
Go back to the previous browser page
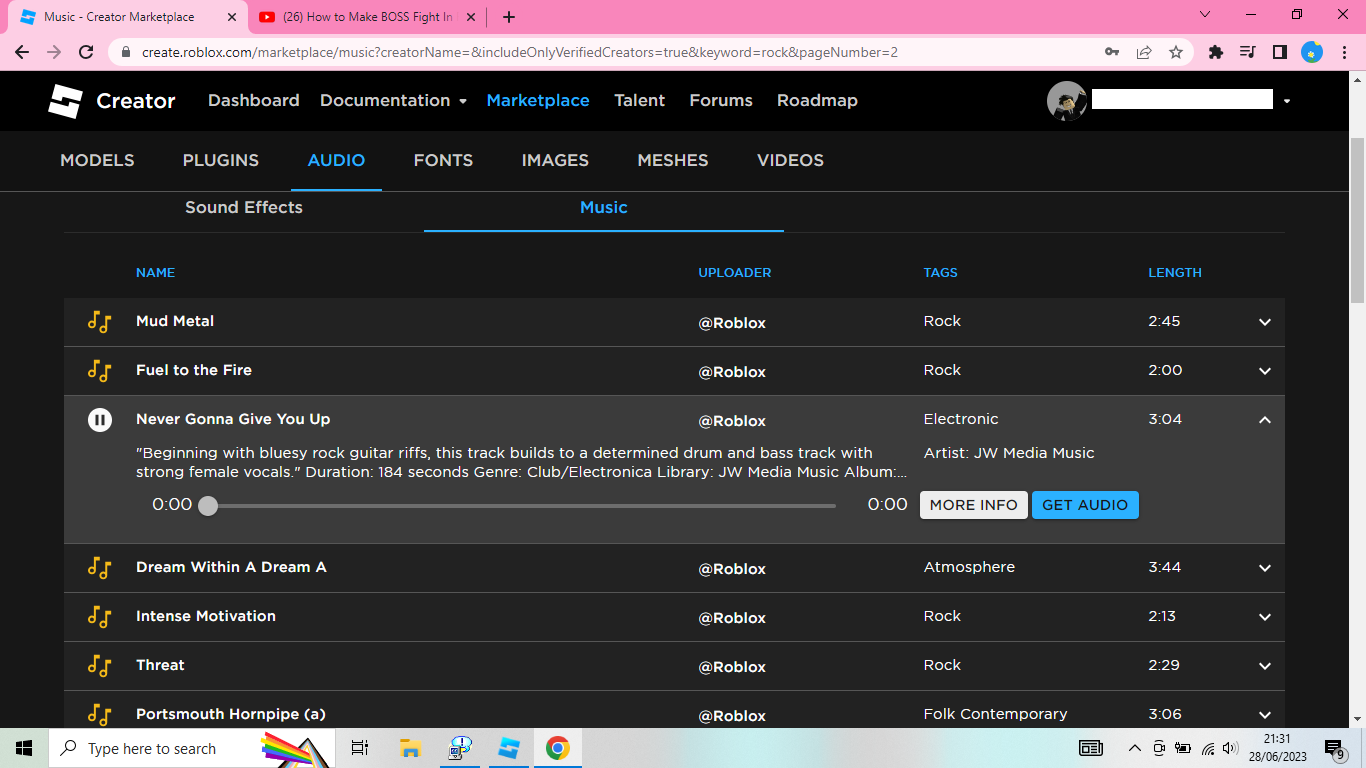tap(22, 52)
